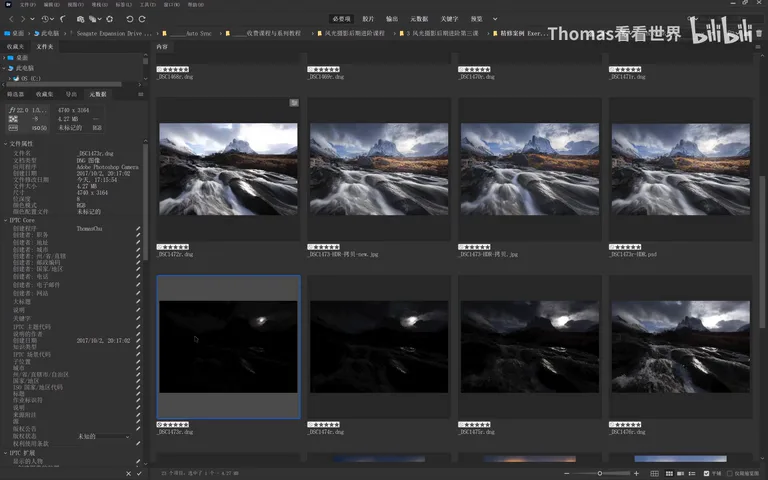Open the recent files clock icon
The width and height of the screenshot is (768, 480).
45,19
